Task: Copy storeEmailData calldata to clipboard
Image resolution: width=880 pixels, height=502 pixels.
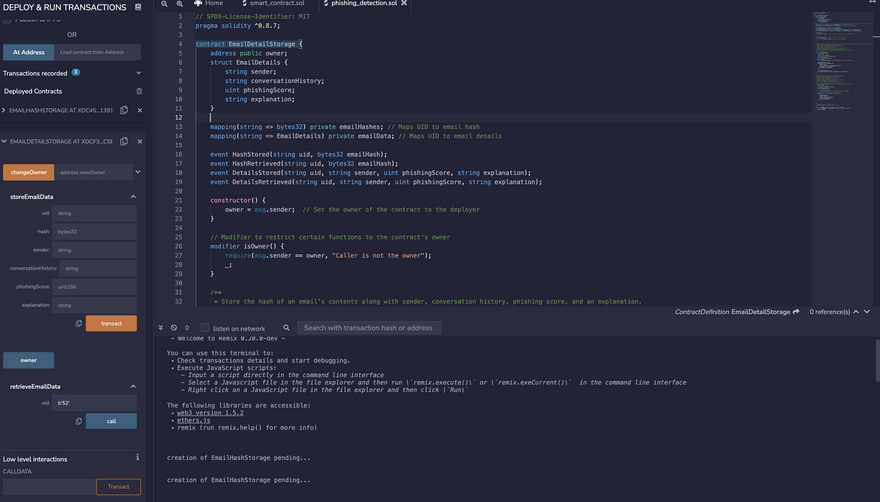Action: pos(79,324)
